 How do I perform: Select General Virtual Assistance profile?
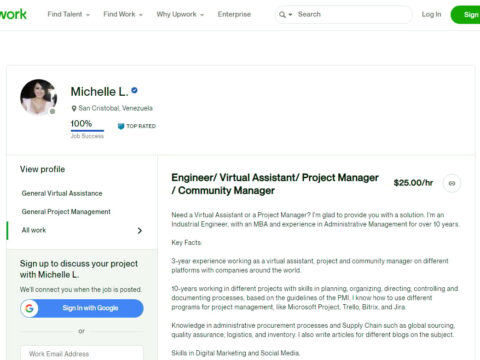(62, 193)
